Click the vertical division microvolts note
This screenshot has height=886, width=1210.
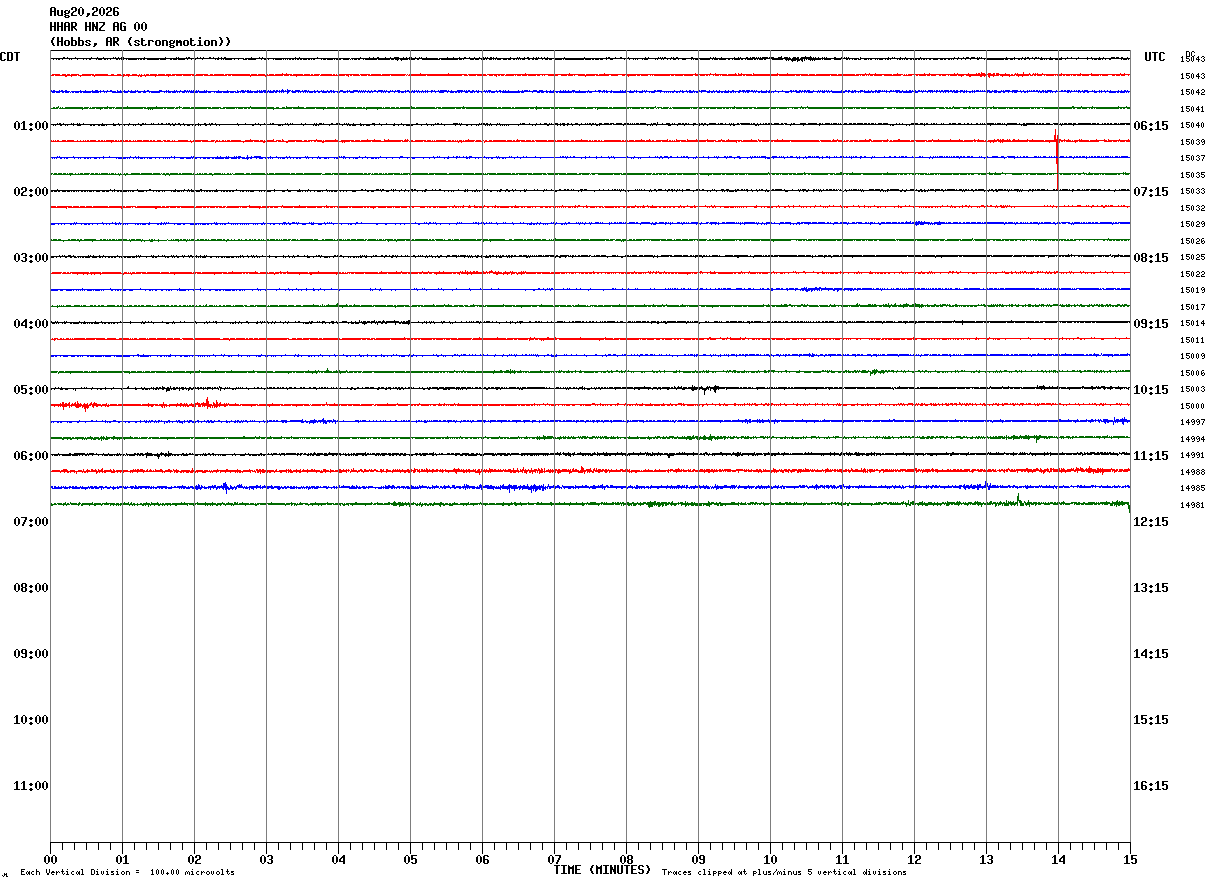[x=127, y=873]
